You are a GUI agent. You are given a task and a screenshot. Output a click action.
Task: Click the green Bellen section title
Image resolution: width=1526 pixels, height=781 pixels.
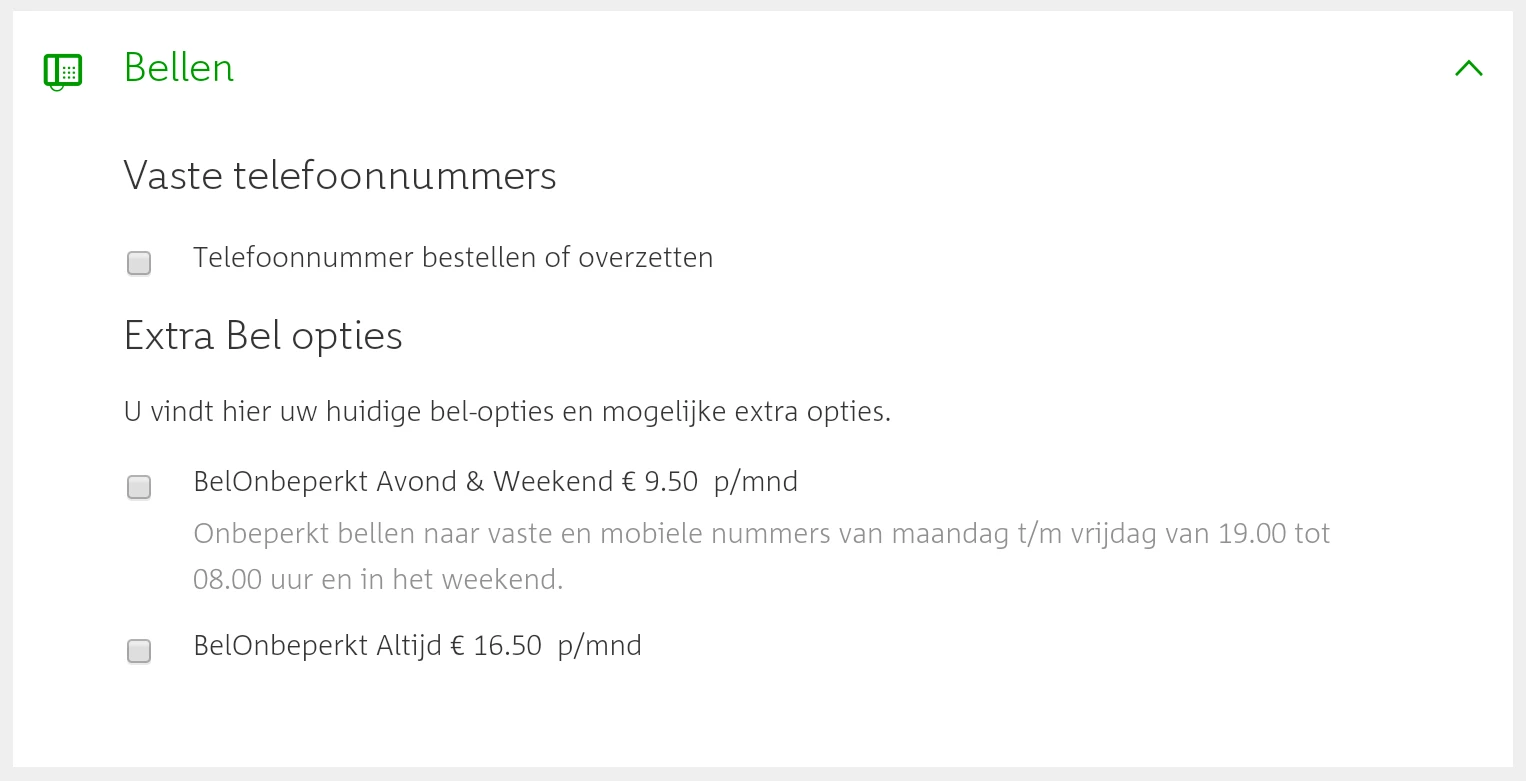click(179, 68)
